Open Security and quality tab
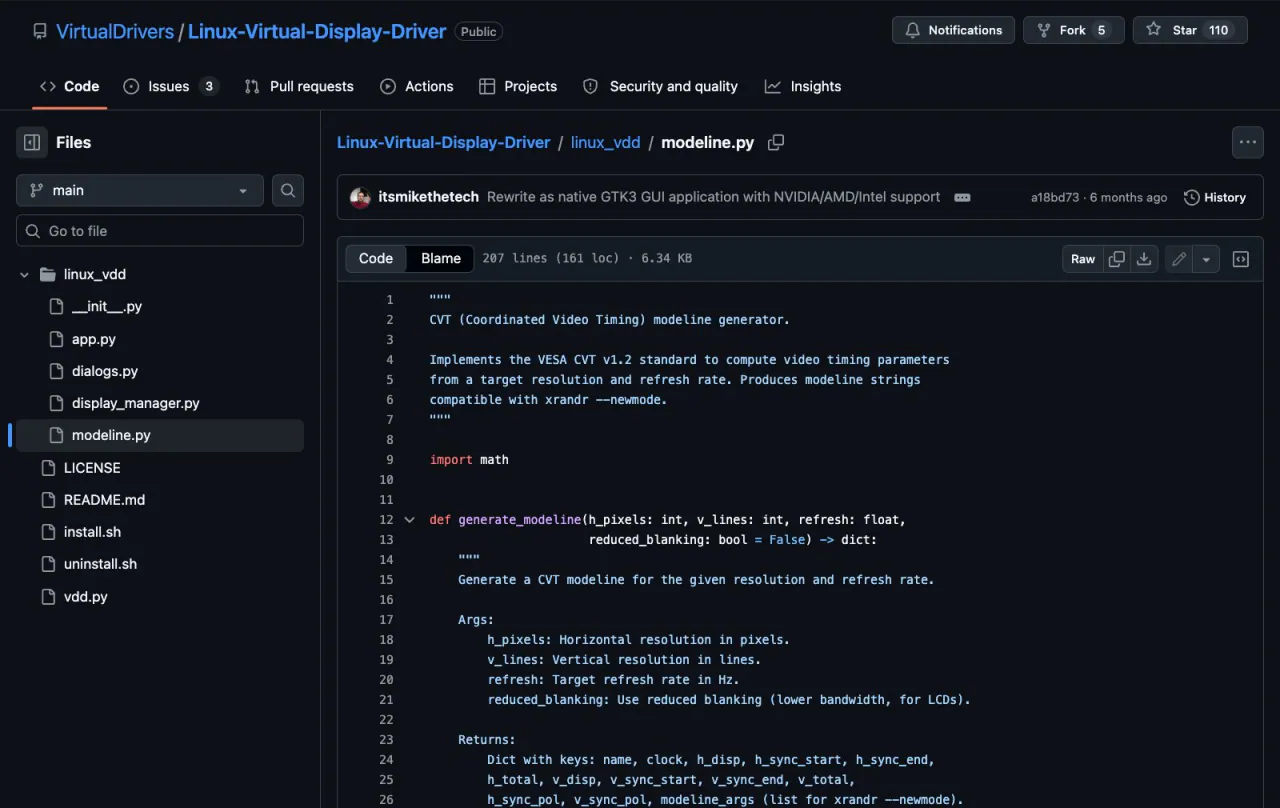1280x808 pixels. click(x=661, y=86)
